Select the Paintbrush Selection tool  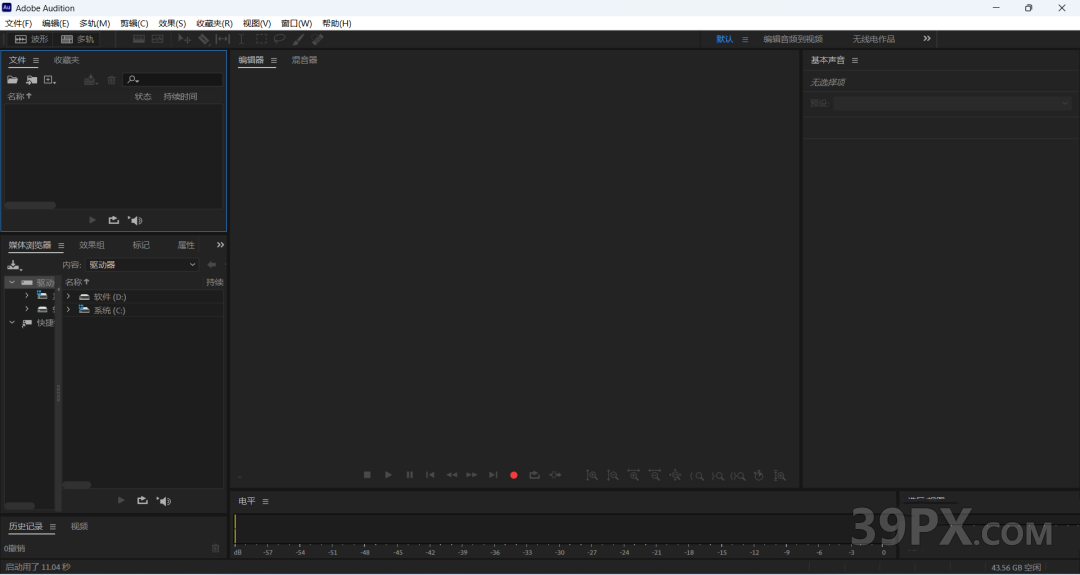point(298,39)
